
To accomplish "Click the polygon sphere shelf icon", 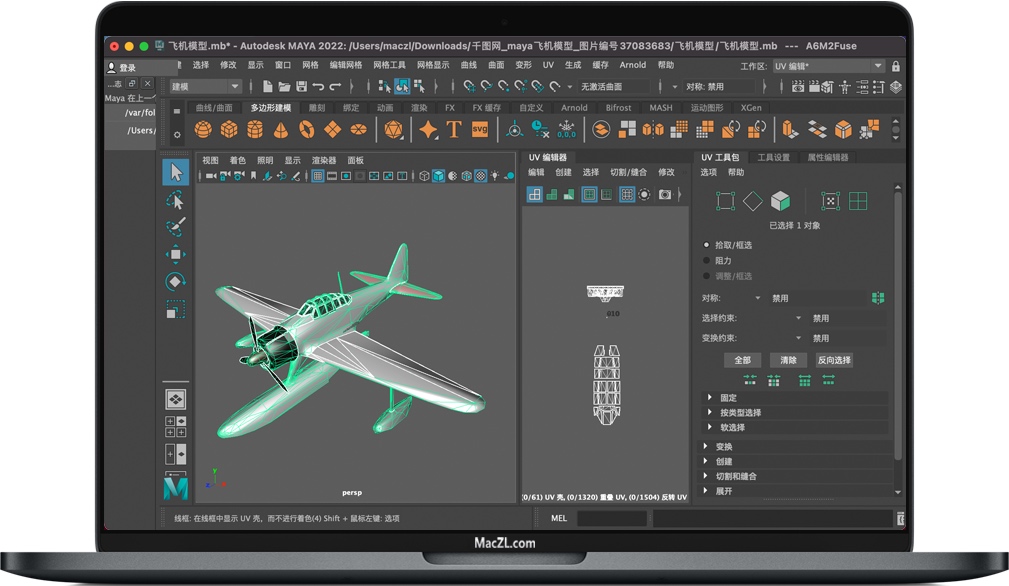I will (x=203, y=129).
